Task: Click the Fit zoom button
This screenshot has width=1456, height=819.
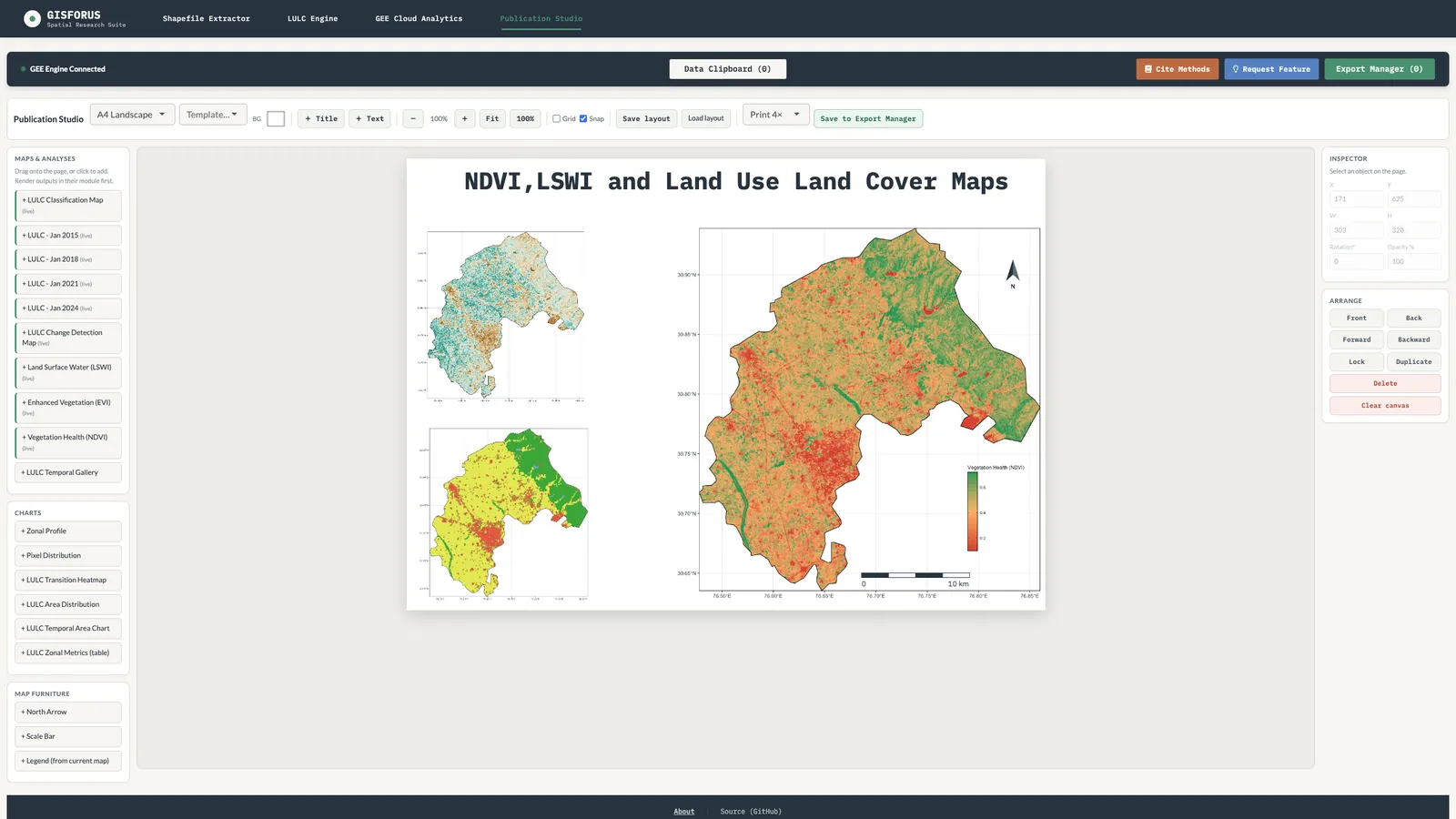Action: [x=492, y=118]
